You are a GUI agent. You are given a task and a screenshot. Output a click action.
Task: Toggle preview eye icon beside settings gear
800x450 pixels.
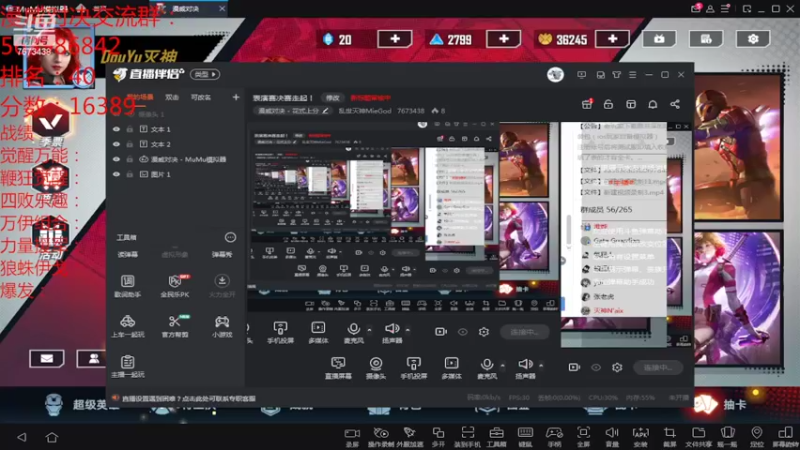coord(596,367)
